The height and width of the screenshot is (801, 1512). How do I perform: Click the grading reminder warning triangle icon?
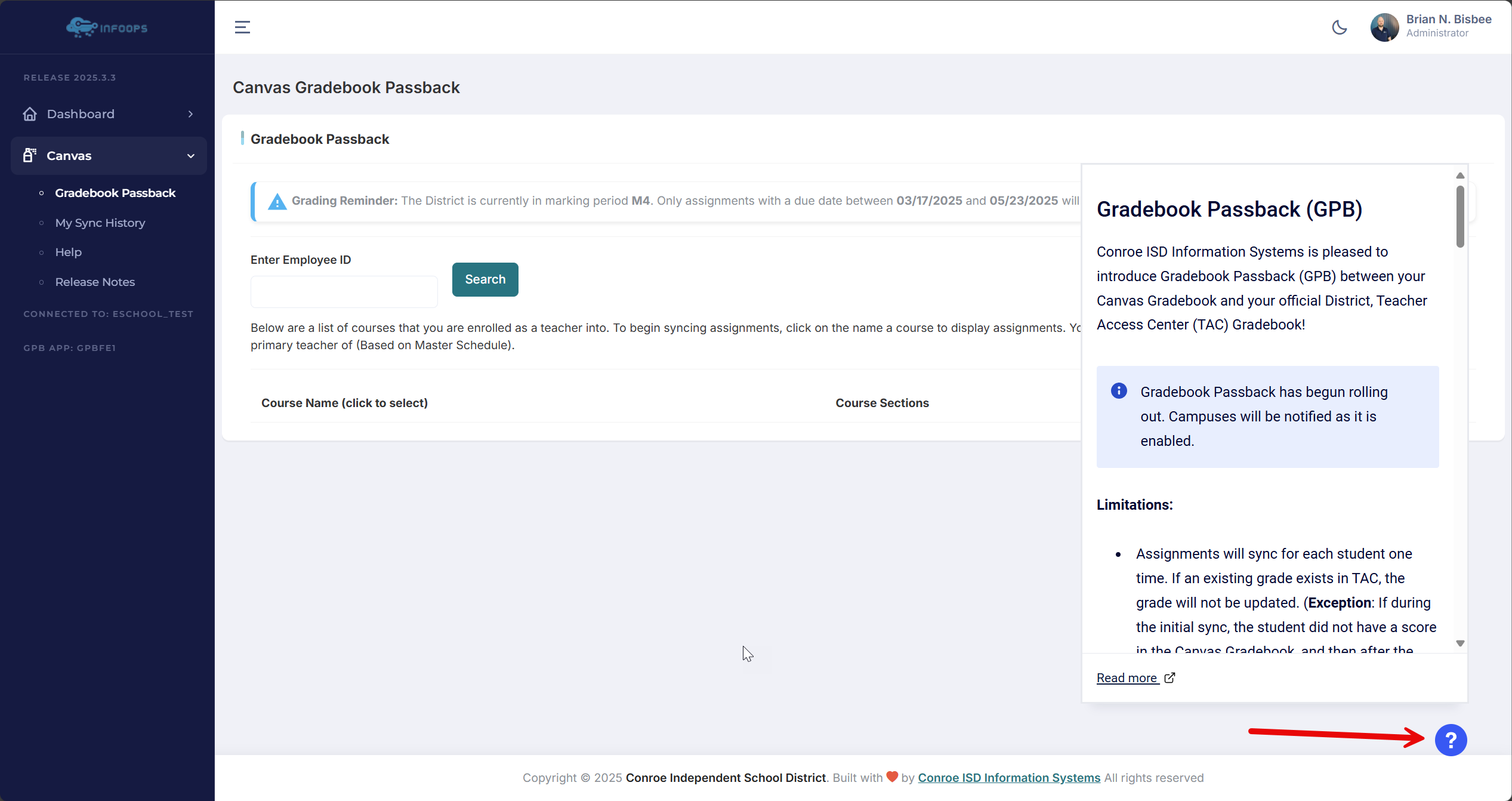[x=277, y=202]
